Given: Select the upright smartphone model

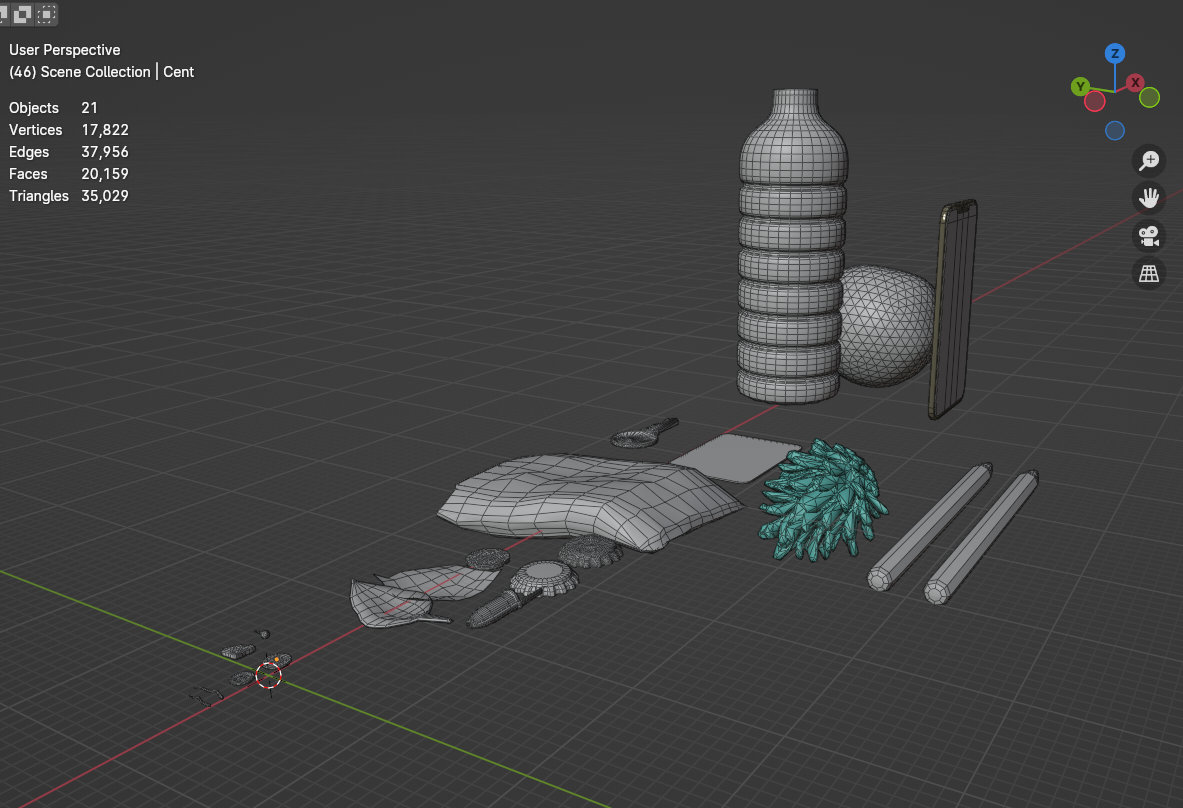Looking at the screenshot, I should 953,309.
